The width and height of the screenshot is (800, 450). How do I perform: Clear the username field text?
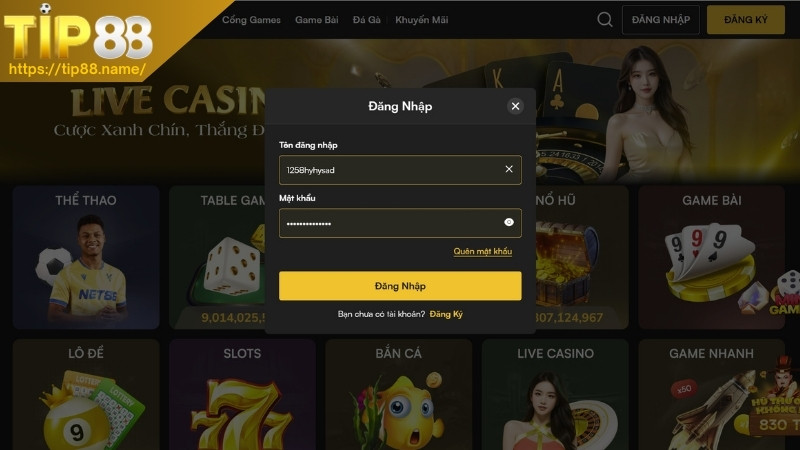[509, 169]
